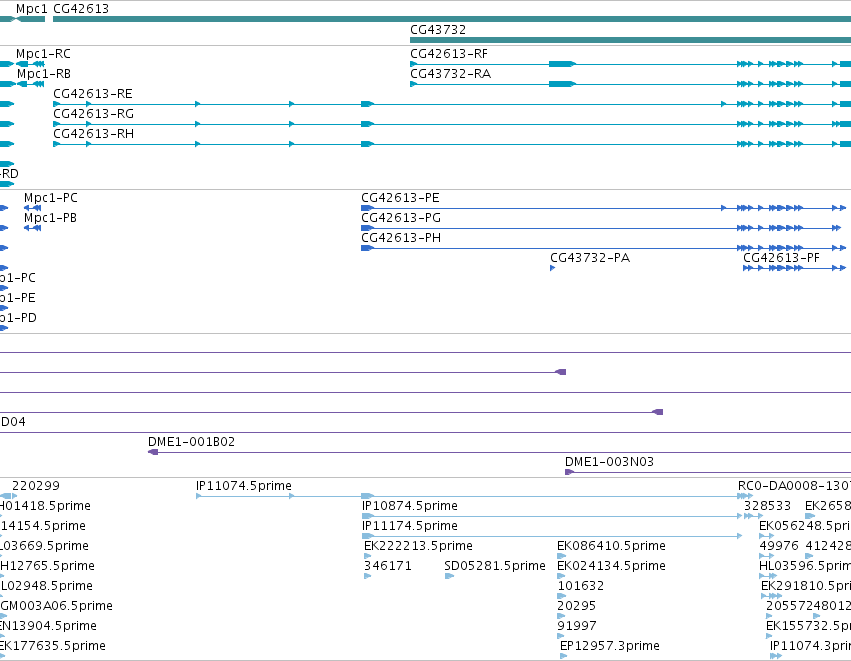The height and width of the screenshot is (661, 851).
Task: Open the Mpc1-RC transcript label
Action: 43,54
